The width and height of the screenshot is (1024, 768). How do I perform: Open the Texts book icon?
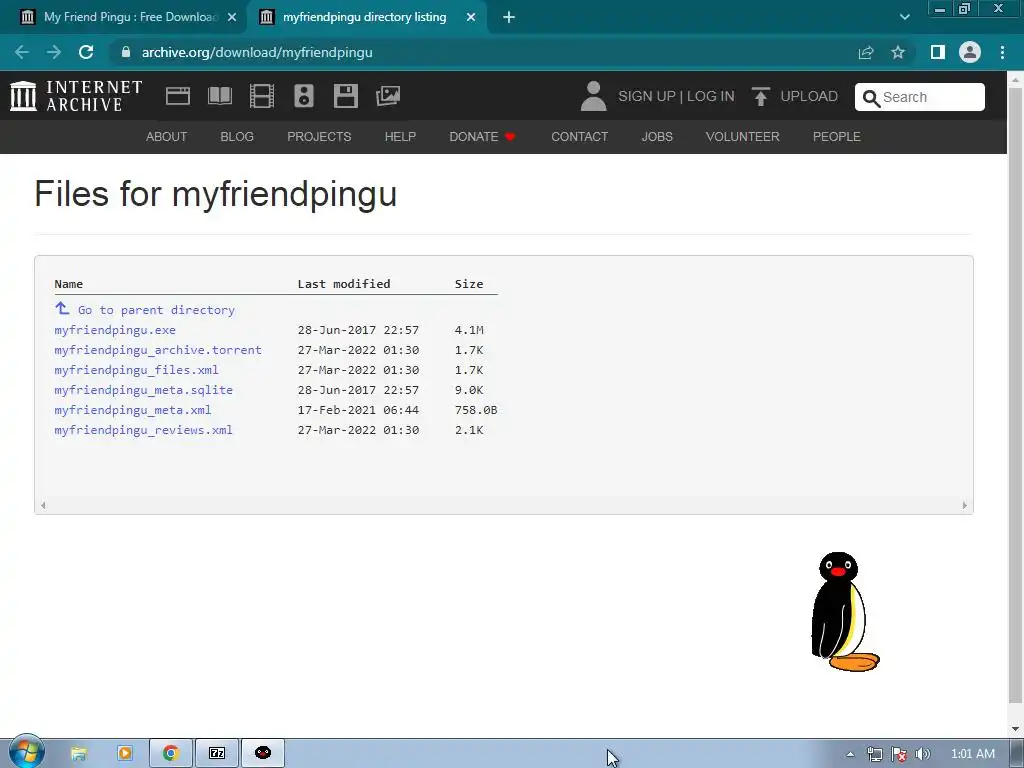tap(220, 96)
